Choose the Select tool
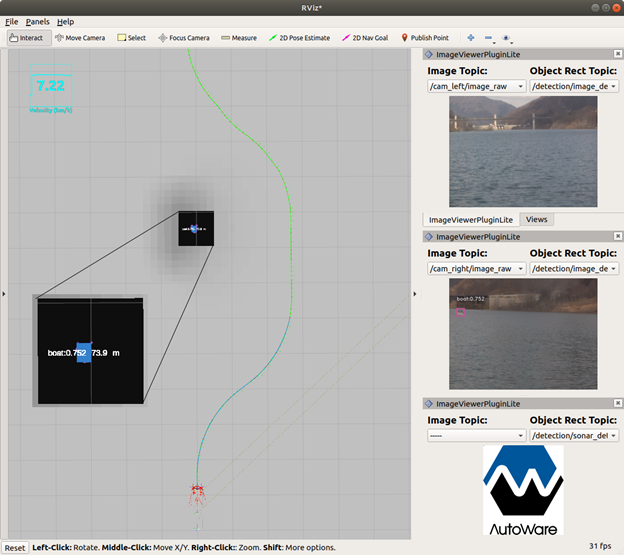The width and height of the screenshot is (624, 555). point(131,38)
